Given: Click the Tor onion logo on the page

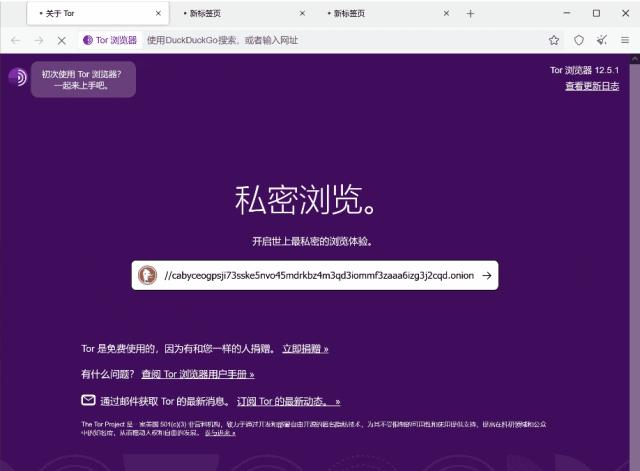Looking at the screenshot, I should pyautogui.click(x=18, y=77).
